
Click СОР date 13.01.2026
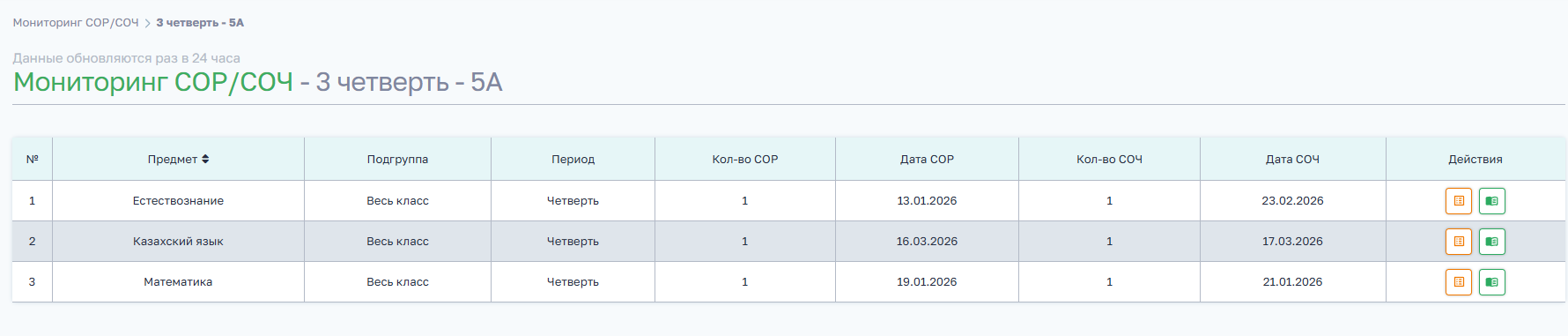(x=927, y=201)
